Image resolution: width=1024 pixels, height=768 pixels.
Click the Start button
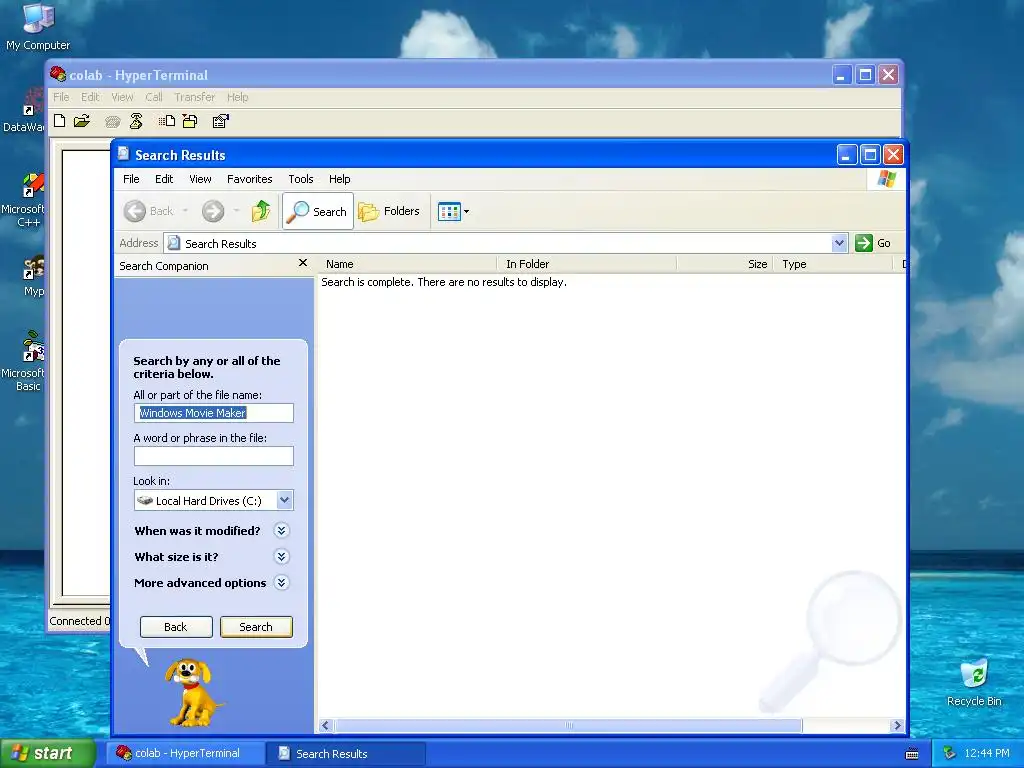[47, 753]
